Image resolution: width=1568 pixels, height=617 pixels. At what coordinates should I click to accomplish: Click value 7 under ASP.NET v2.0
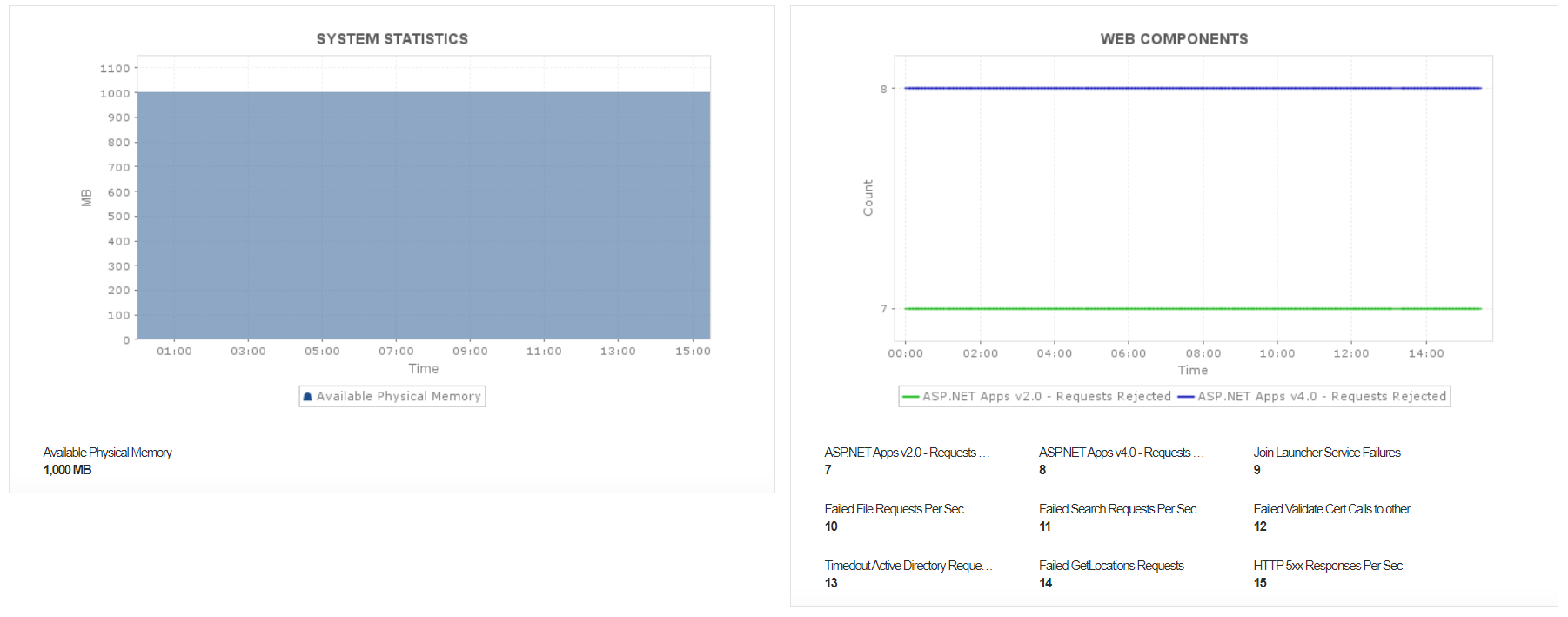(828, 470)
